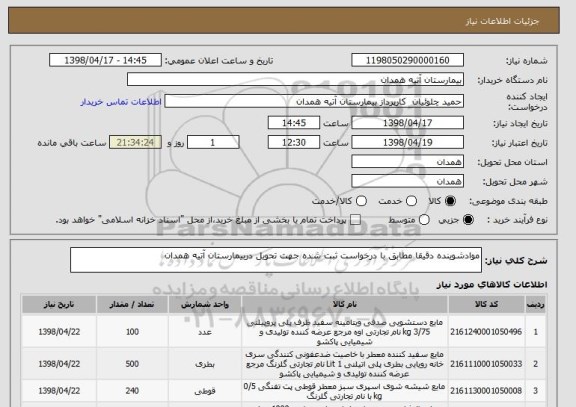Click the validity time field 12:30
576x407 pixels.
294,142
